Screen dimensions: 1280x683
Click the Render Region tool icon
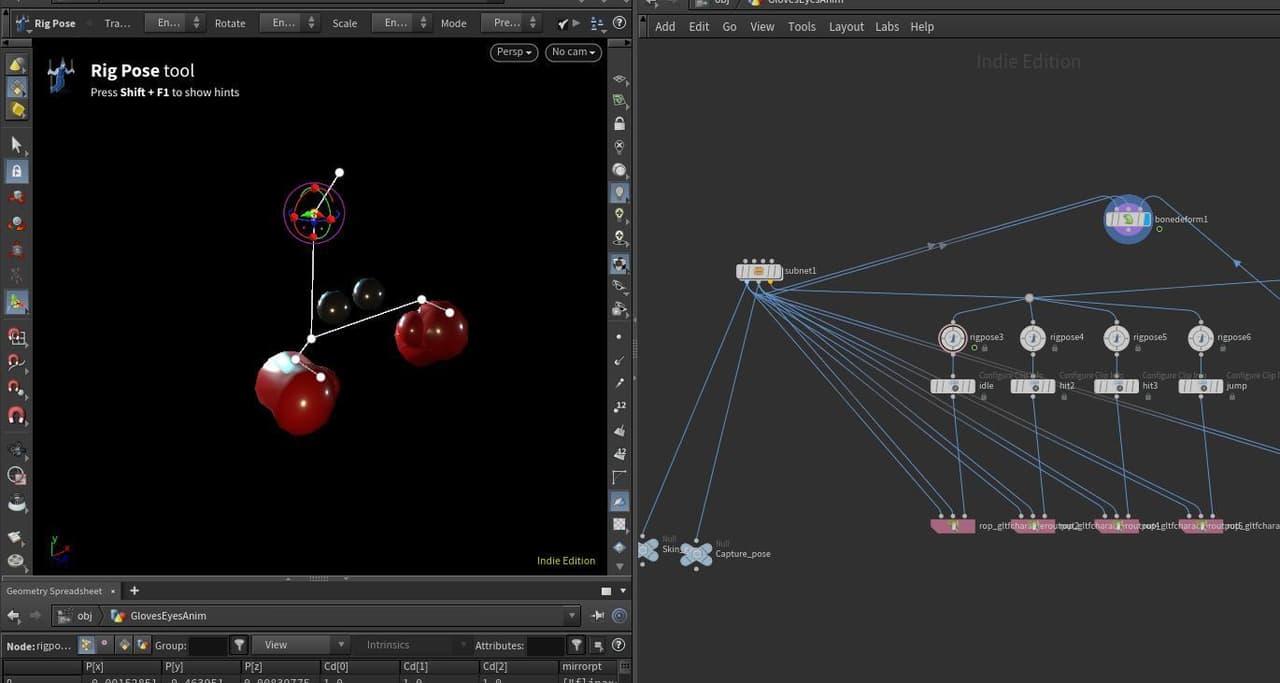[17, 477]
